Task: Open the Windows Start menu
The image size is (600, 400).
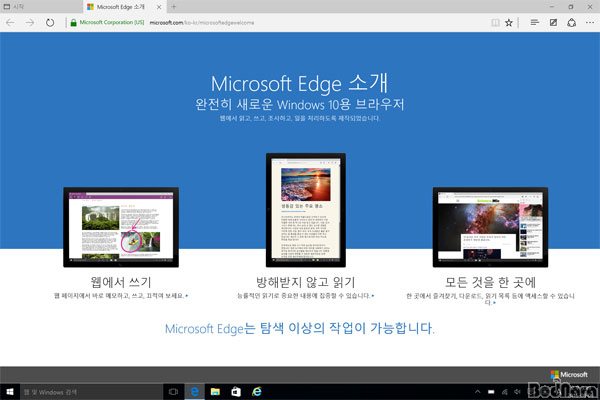Action: tap(10, 392)
